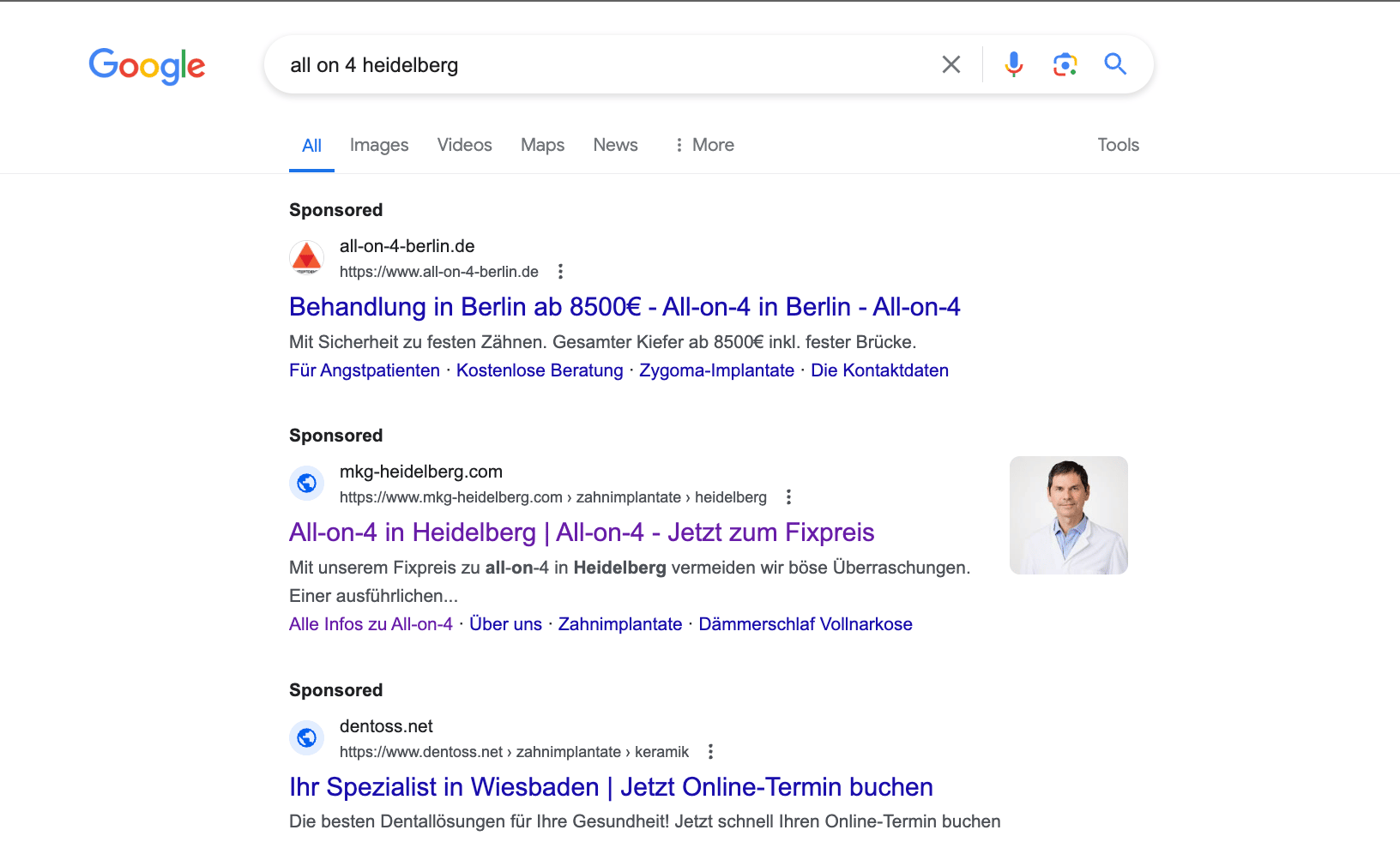This screenshot has width=1400, height=854.
Task: Clear the search query with the X icon
Action: pyautogui.click(x=951, y=64)
